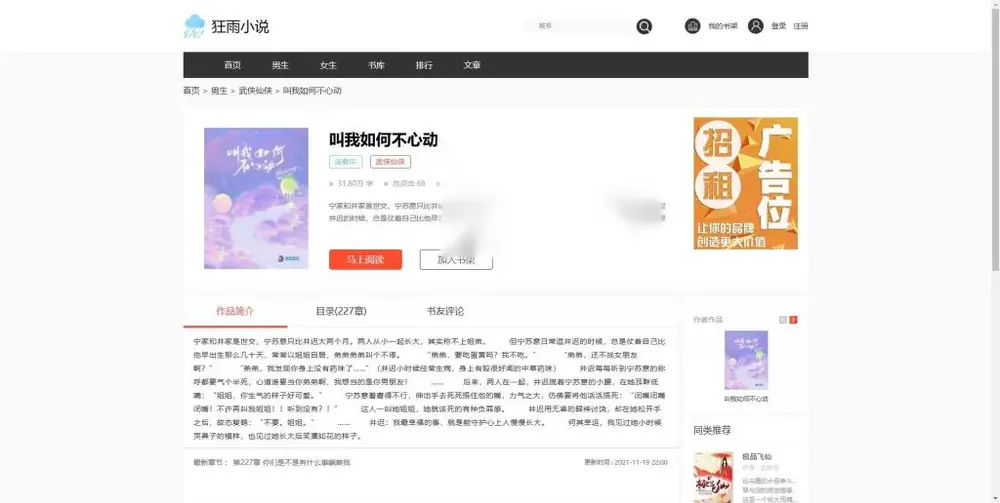Click the large book cover image
The image size is (1000, 503).
pos(256,198)
